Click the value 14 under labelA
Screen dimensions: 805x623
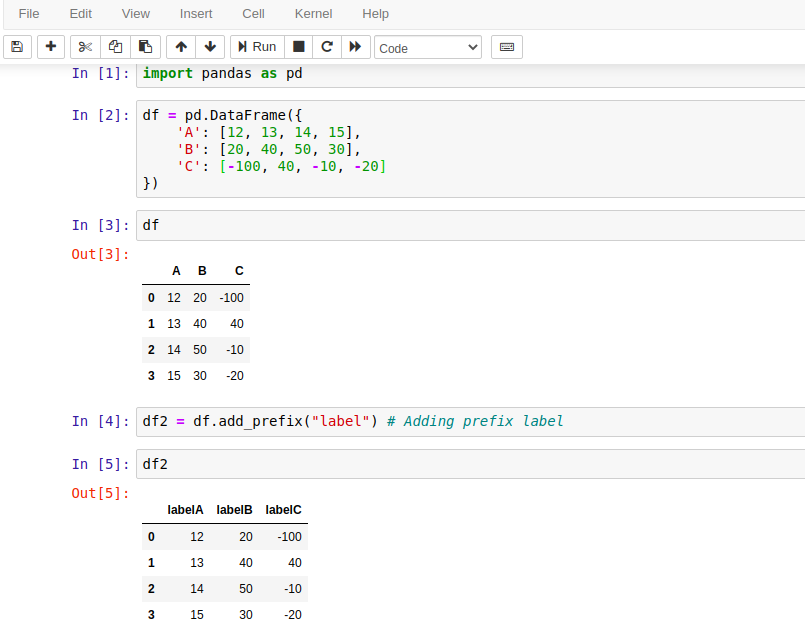[197, 589]
